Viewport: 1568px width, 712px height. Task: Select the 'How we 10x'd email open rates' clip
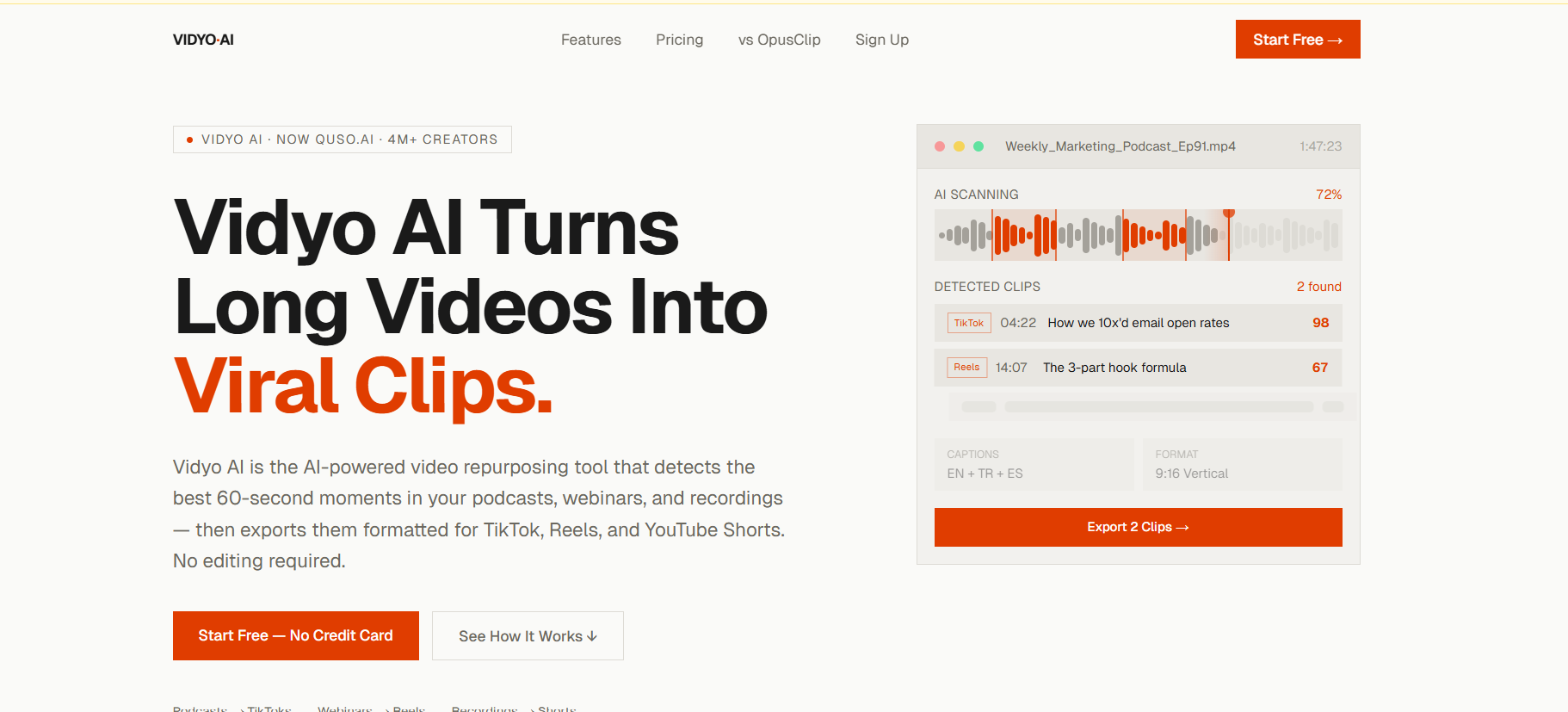pyautogui.click(x=1139, y=323)
